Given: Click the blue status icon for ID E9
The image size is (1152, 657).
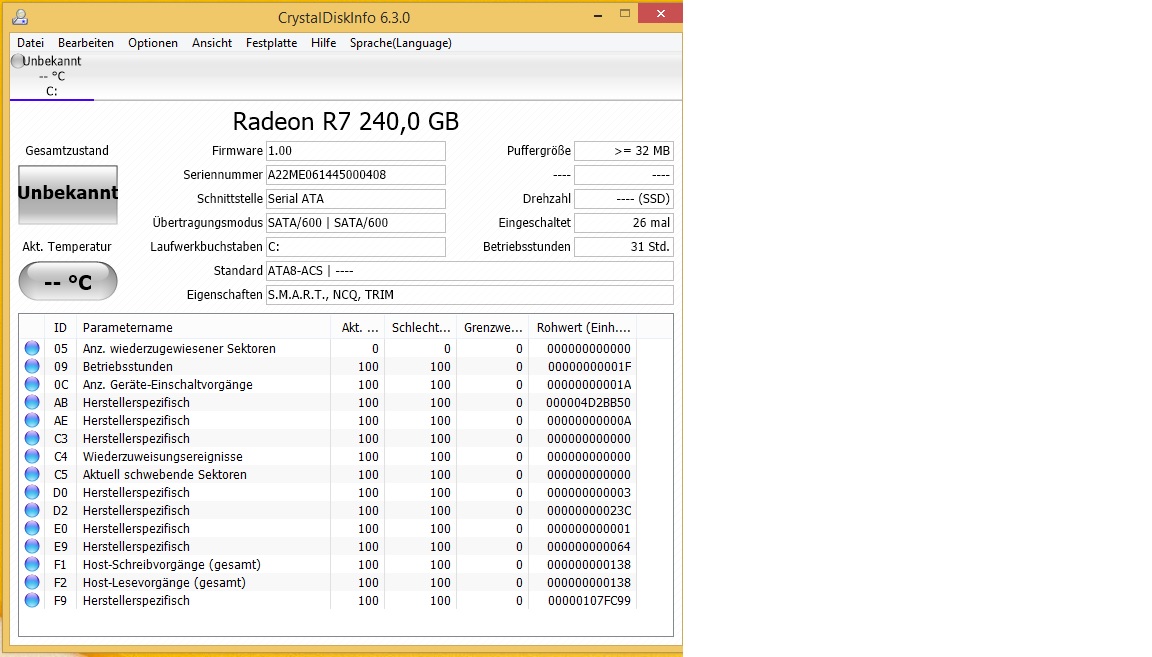Looking at the screenshot, I should point(32,546).
